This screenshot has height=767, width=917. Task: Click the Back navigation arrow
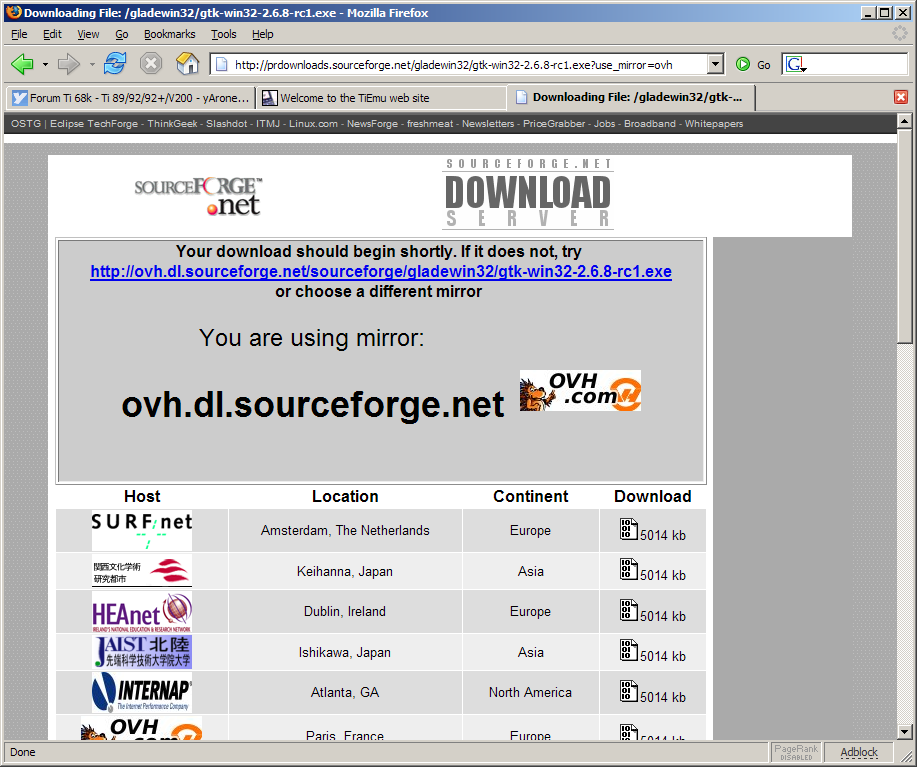point(22,64)
